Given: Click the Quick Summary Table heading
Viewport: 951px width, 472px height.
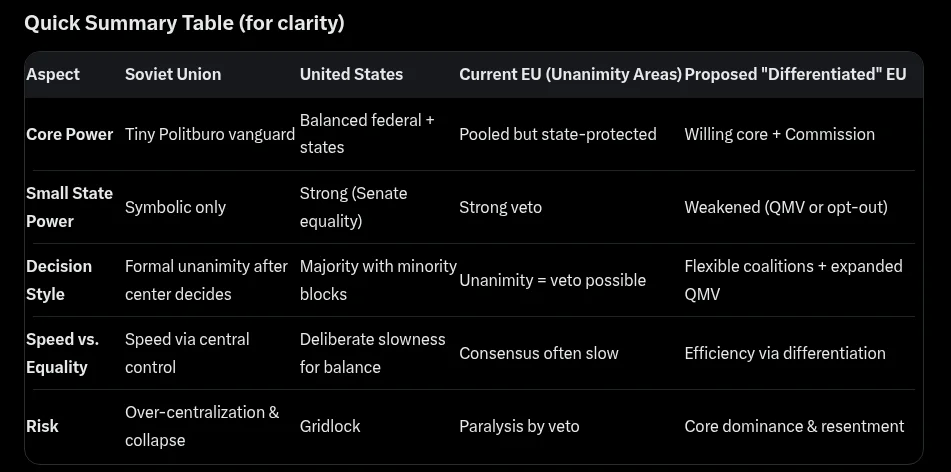Looking at the screenshot, I should coord(184,23).
